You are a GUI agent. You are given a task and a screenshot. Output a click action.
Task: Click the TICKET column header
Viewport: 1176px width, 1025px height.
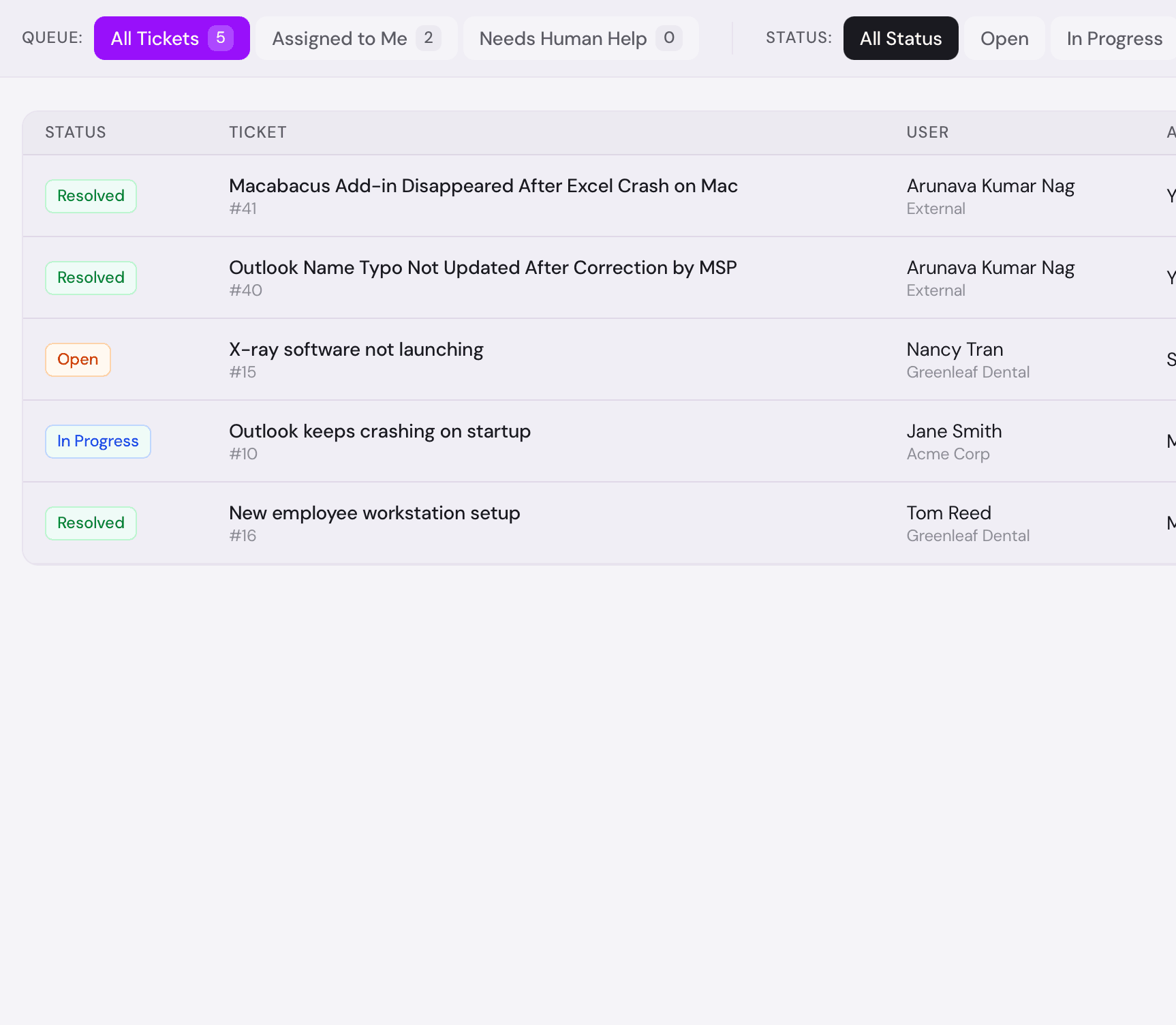(x=258, y=132)
